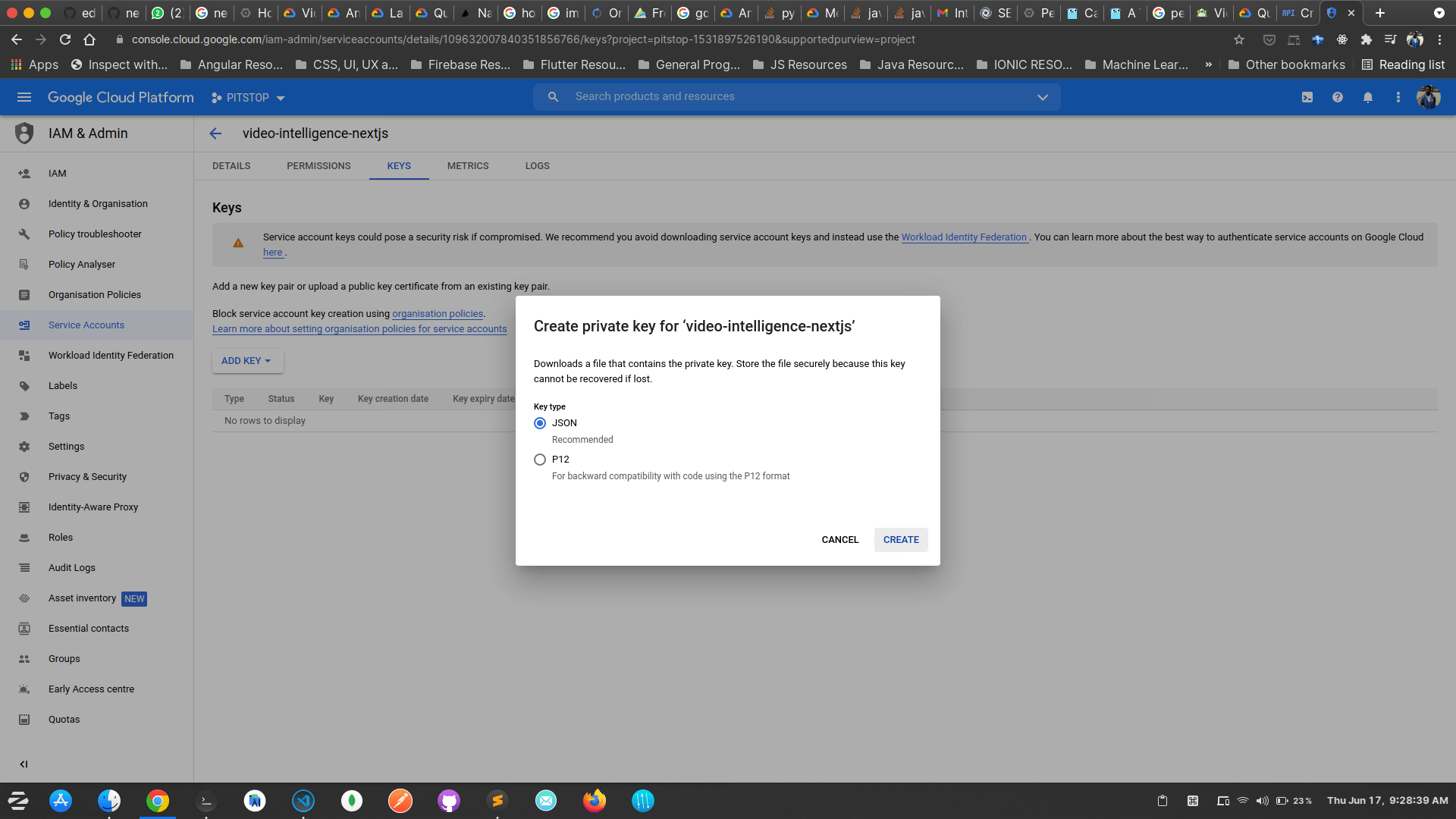Click the Policy troubleshooter icon
Screen dimensions: 1456x819
coord(24,234)
